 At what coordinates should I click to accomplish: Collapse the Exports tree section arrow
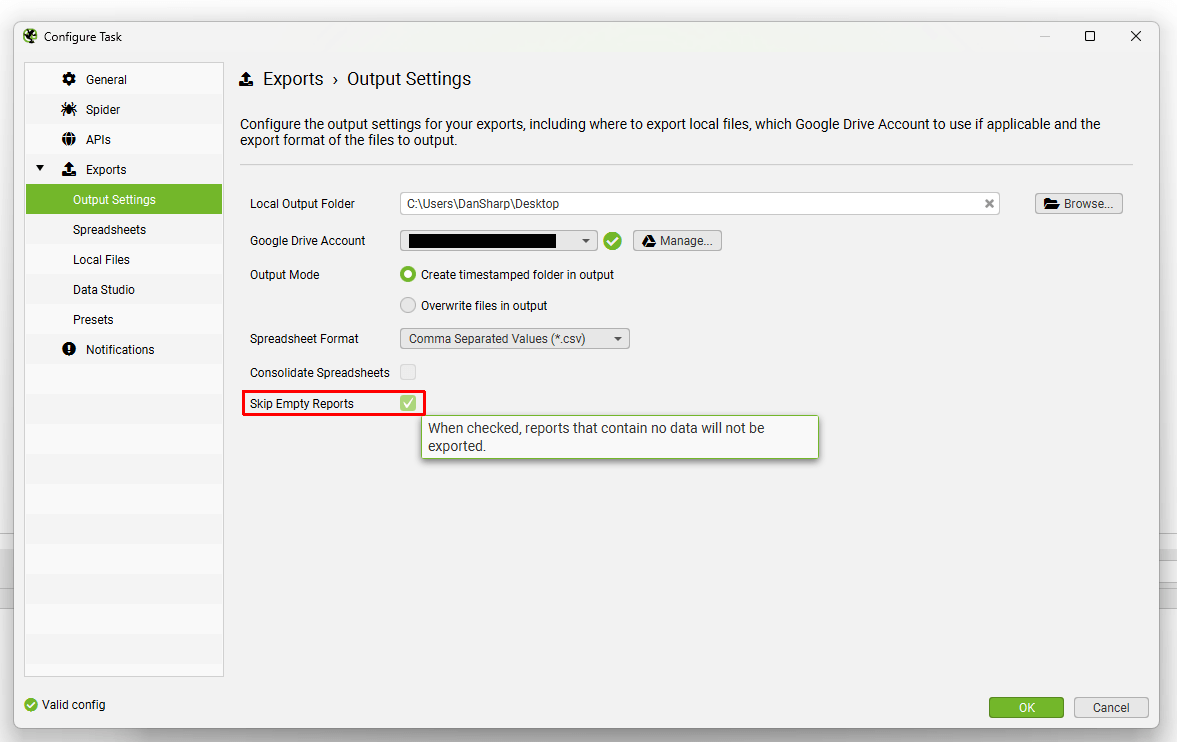click(x=41, y=168)
